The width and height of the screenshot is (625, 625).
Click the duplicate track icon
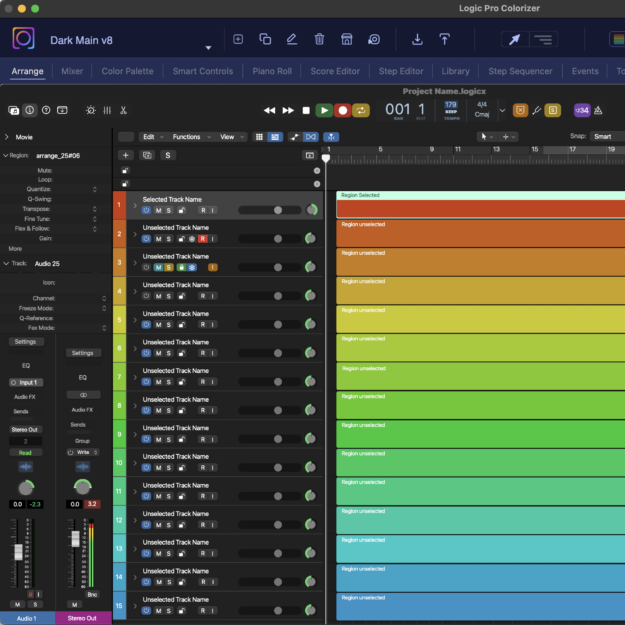147,155
